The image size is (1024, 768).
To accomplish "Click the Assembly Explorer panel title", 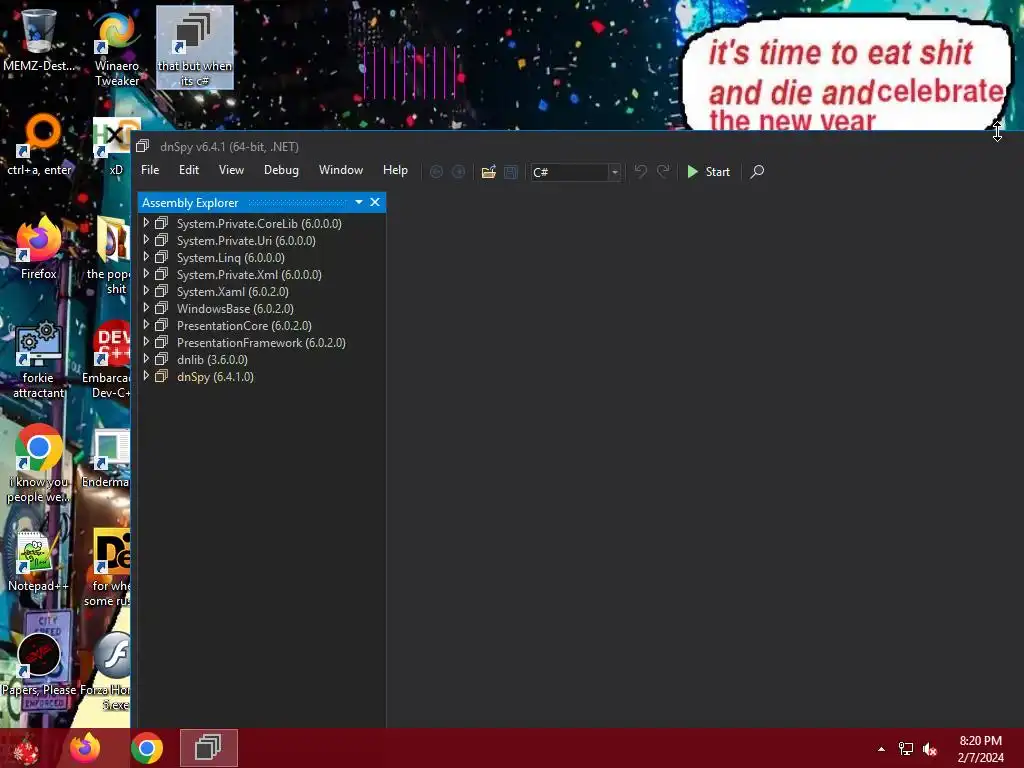I will (190, 202).
